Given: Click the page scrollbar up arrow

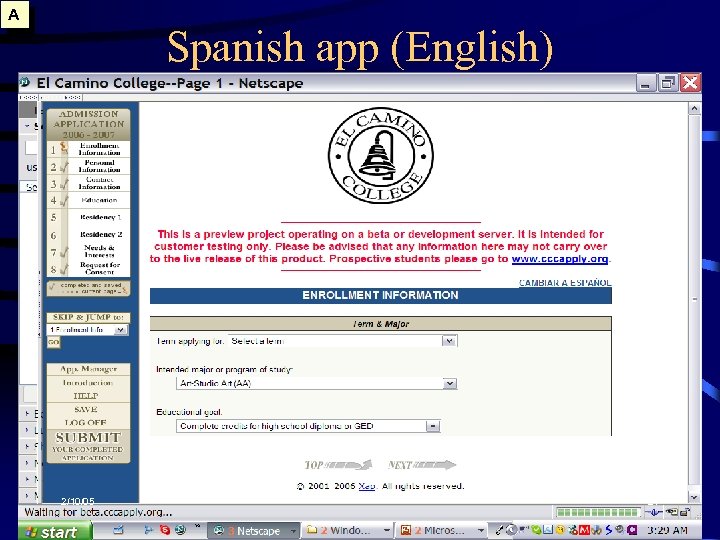Looking at the screenshot, I should (694, 109).
